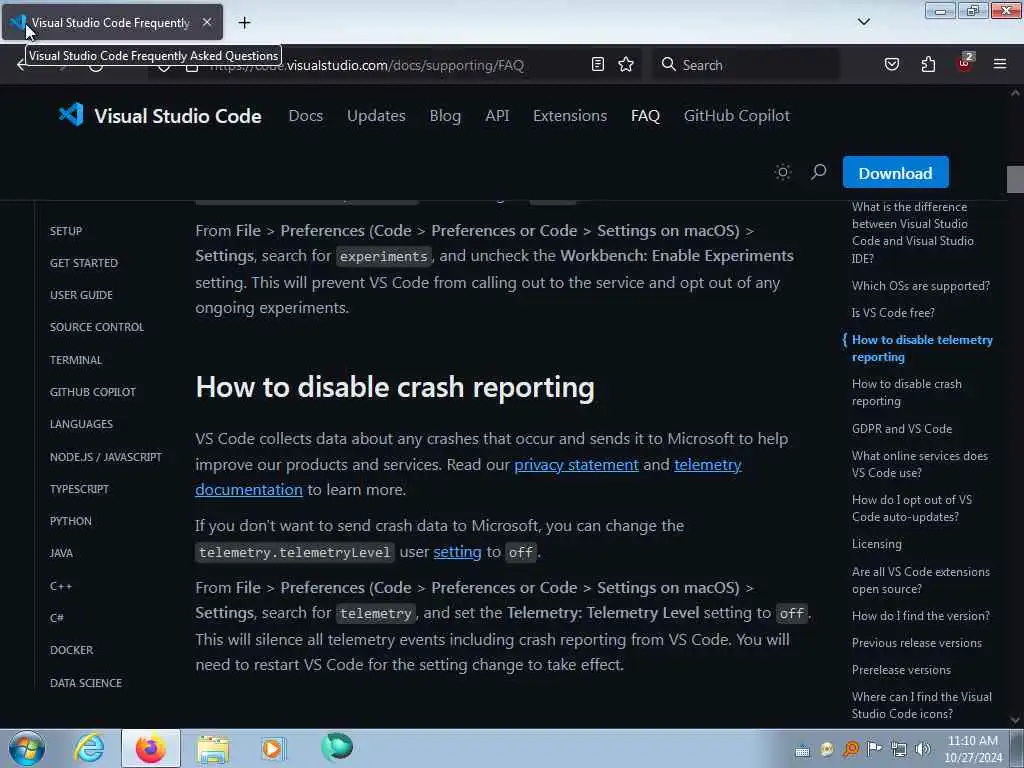Expand the GET STARTED sidebar section
The image size is (1024, 768).
coord(84,263)
